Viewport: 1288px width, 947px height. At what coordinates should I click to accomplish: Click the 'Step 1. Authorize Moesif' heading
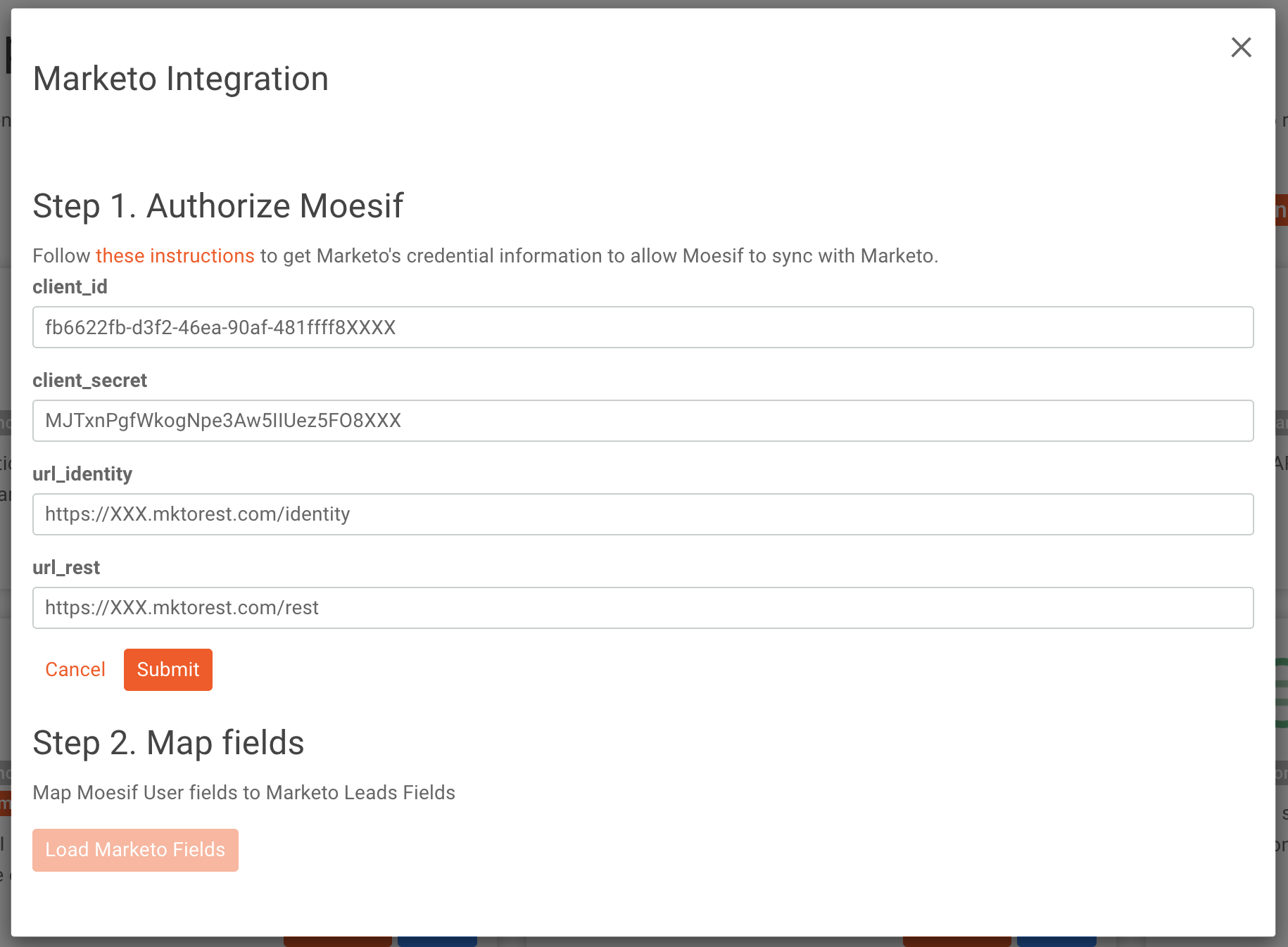coord(218,206)
